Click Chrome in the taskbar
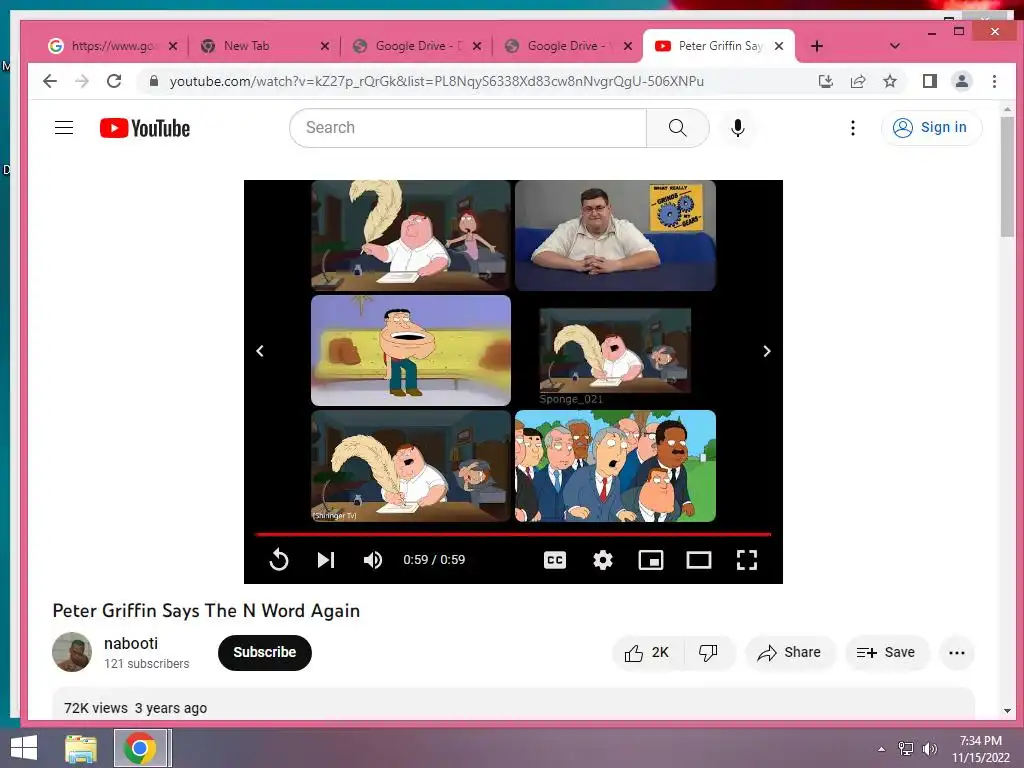The width and height of the screenshot is (1024, 768). coord(140,748)
